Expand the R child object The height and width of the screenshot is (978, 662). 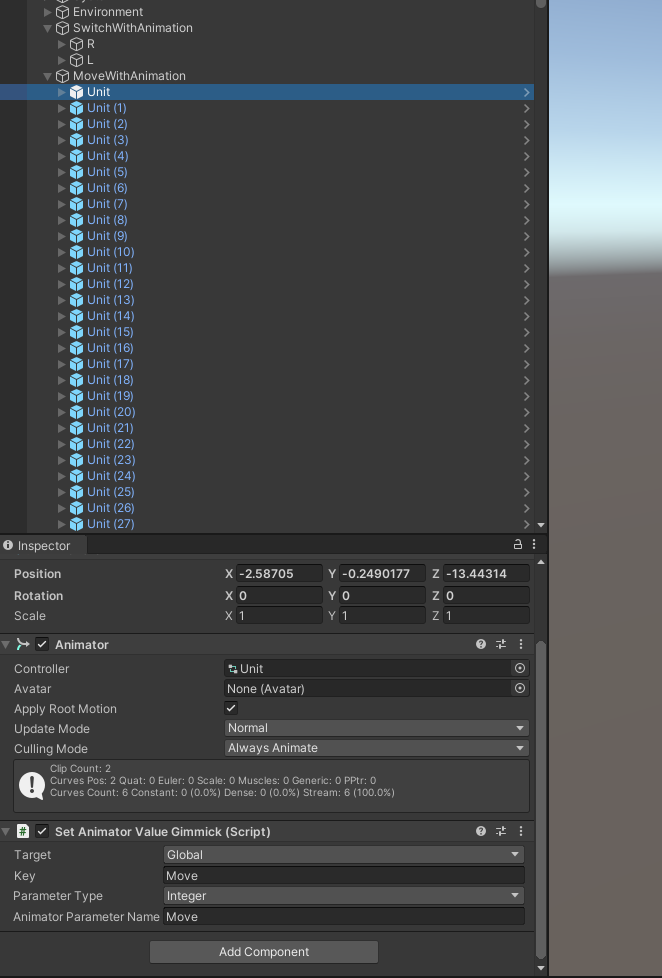tap(61, 44)
